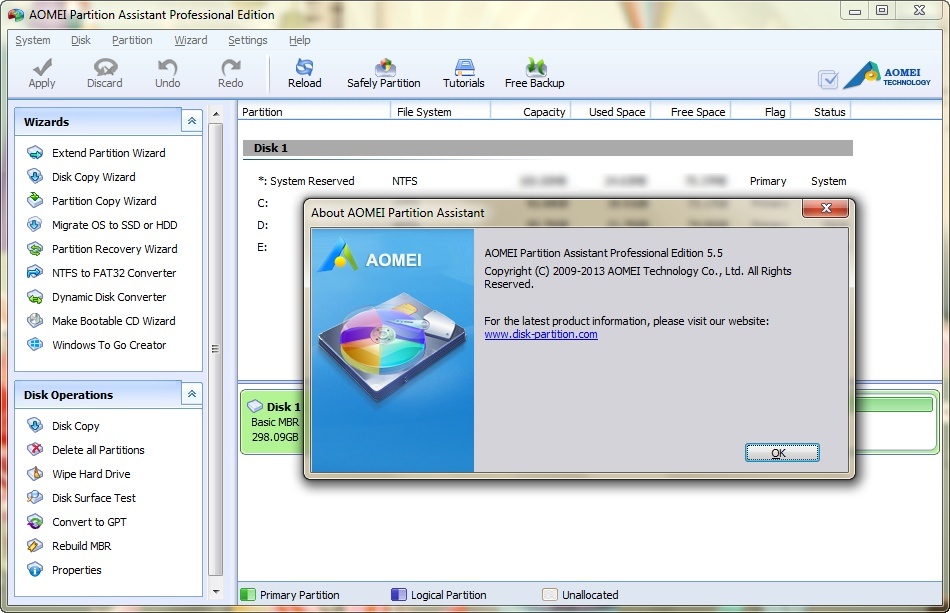This screenshot has width=950, height=613.
Task: Click the Free Space column header
Action: 691,111
